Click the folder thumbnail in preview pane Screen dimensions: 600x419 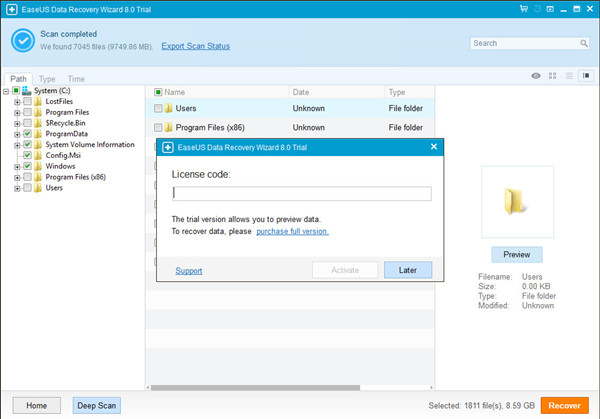coord(517,201)
